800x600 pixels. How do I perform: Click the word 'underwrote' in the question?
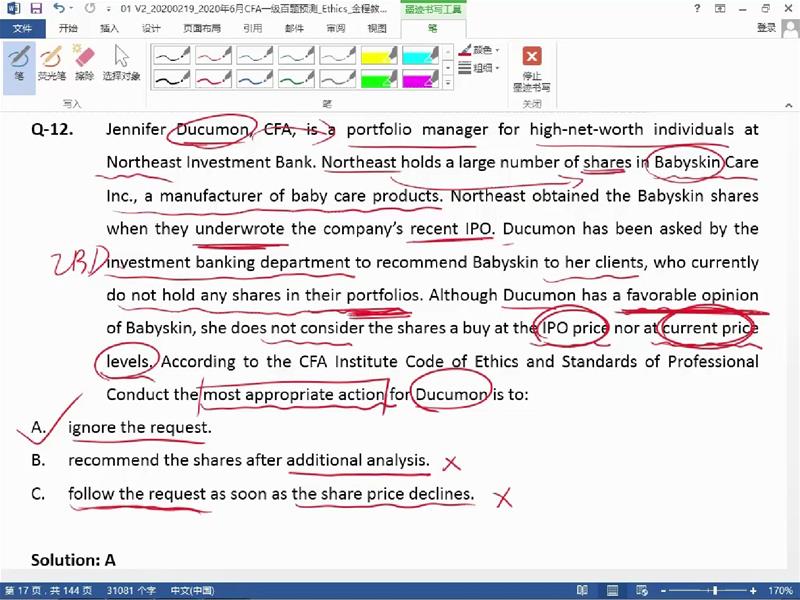[x=239, y=229]
